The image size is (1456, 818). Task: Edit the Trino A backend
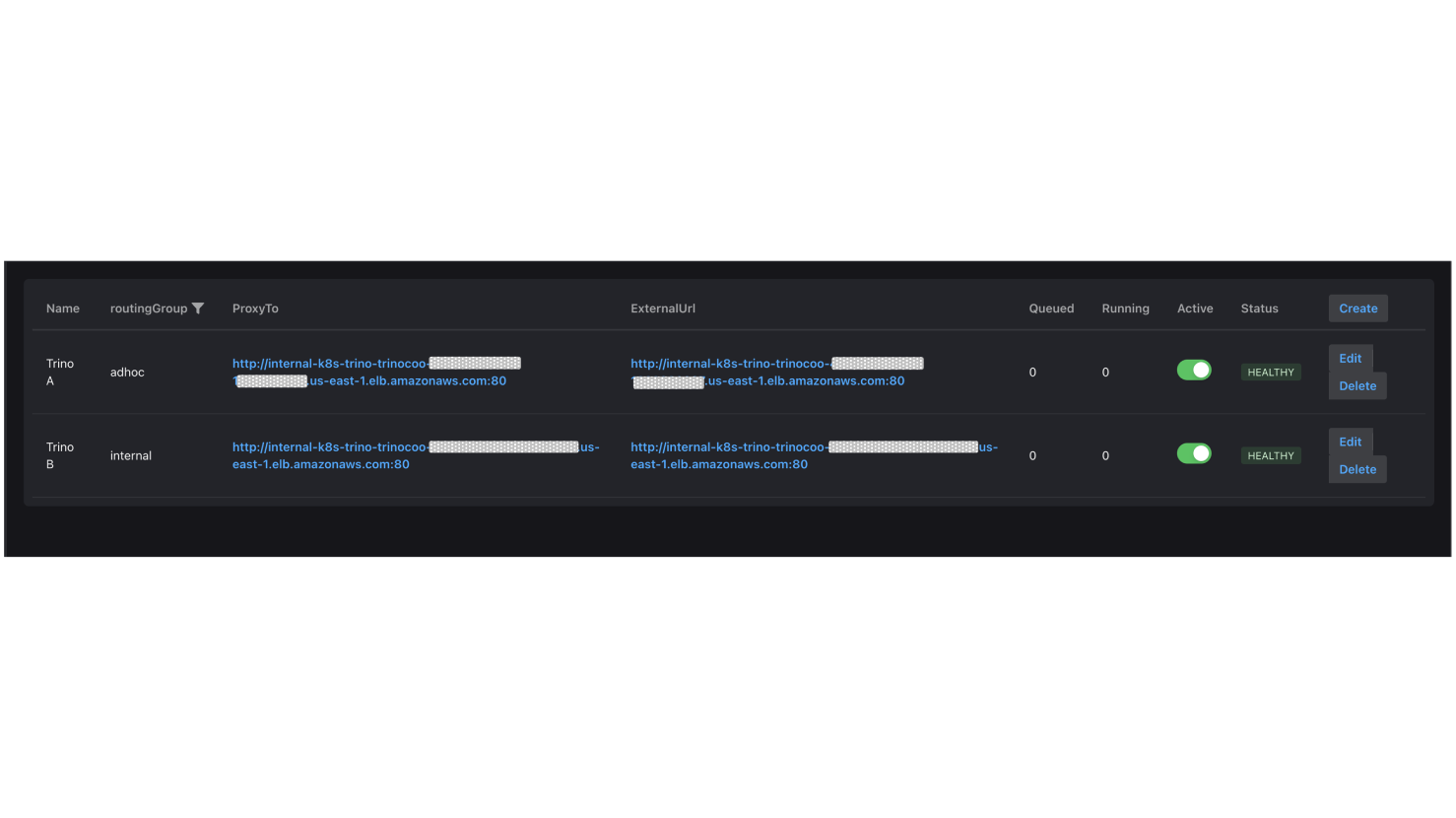[x=1350, y=359]
